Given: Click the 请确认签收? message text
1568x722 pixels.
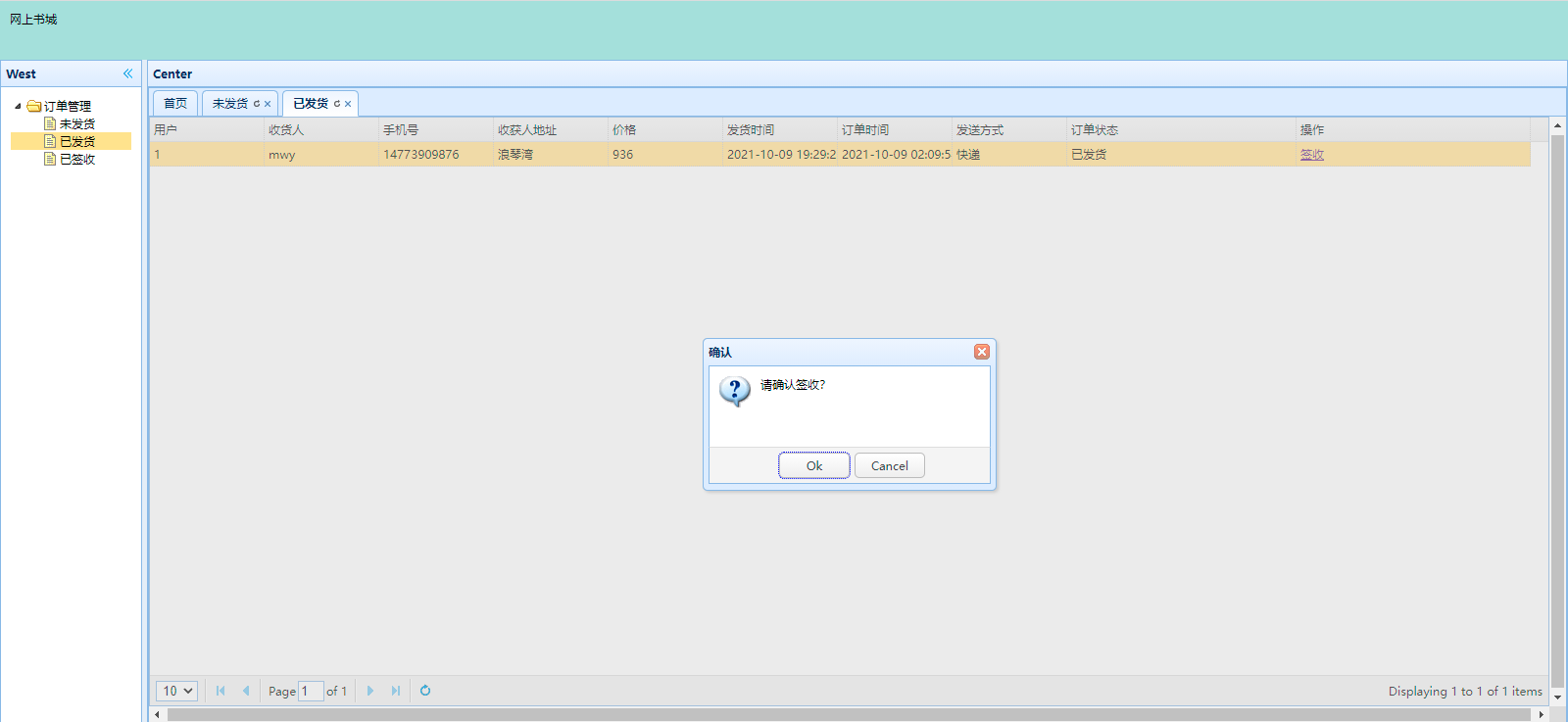Looking at the screenshot, I should [x=793, y=385].
